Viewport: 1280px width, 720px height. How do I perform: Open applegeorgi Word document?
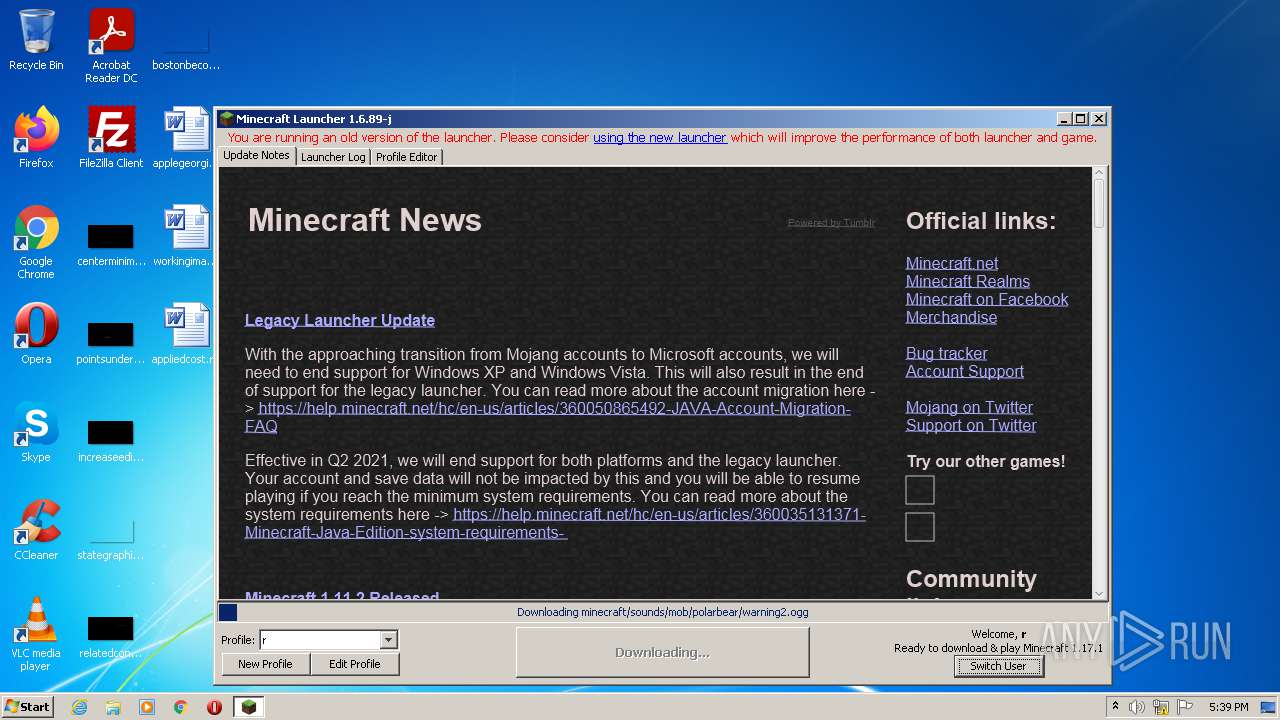[x=186, y=138]
